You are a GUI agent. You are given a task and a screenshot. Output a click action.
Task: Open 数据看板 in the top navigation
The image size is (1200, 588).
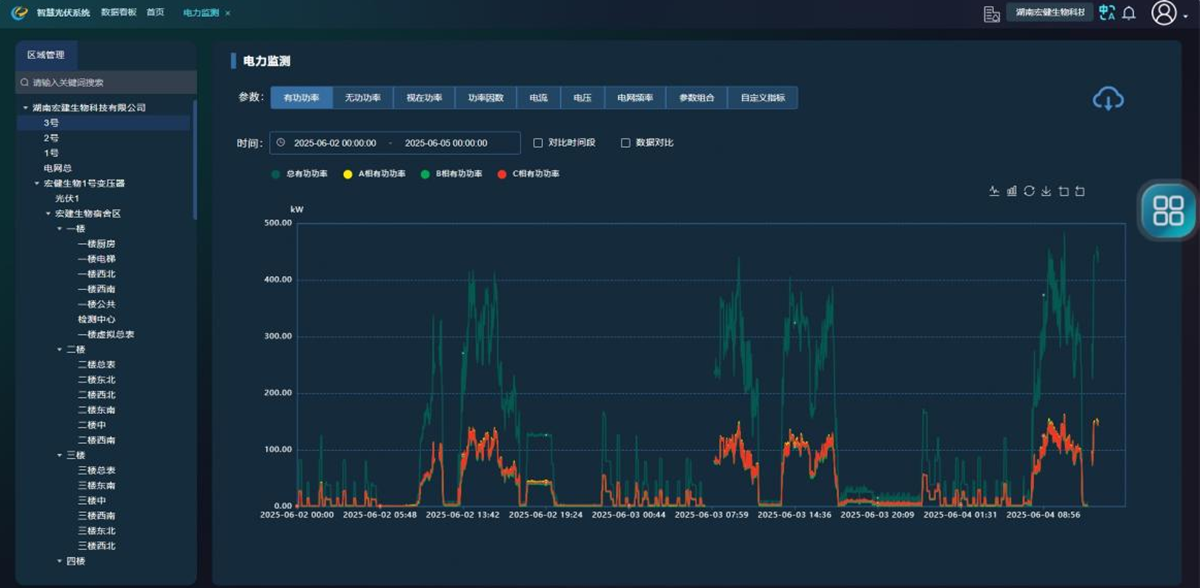point(118,13)
